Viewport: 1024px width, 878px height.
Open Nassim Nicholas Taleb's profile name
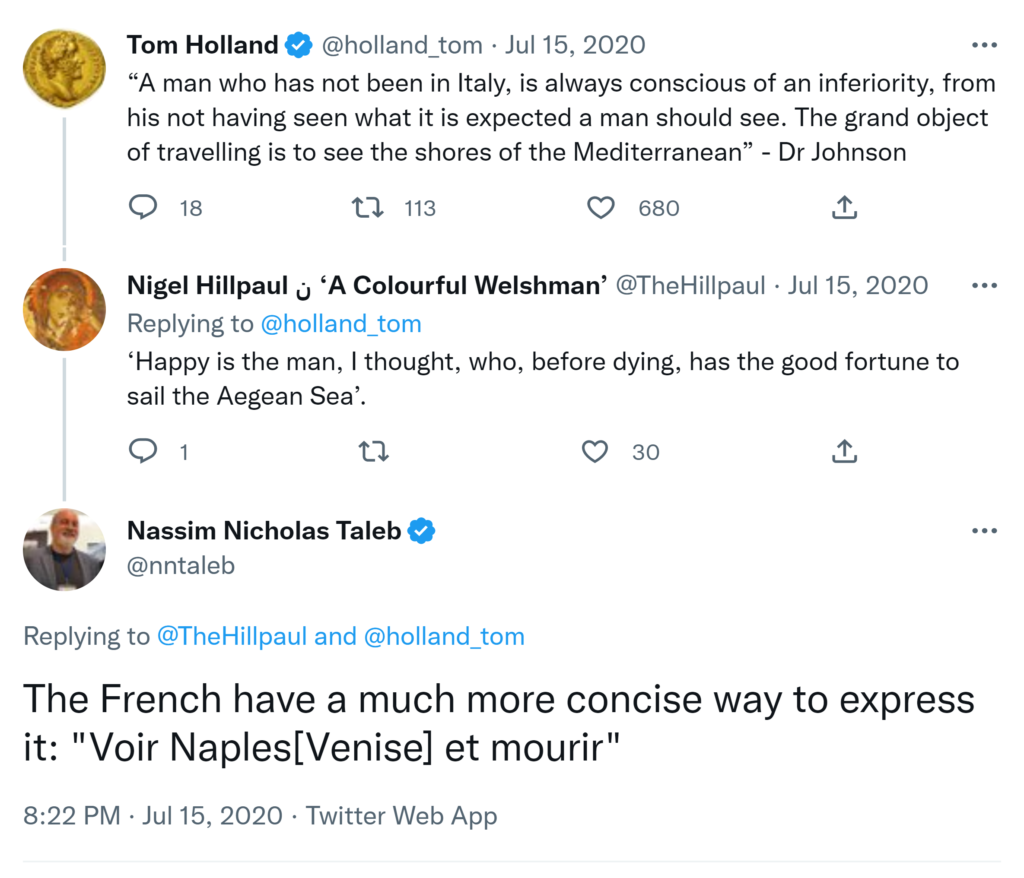tap(264, 531)
